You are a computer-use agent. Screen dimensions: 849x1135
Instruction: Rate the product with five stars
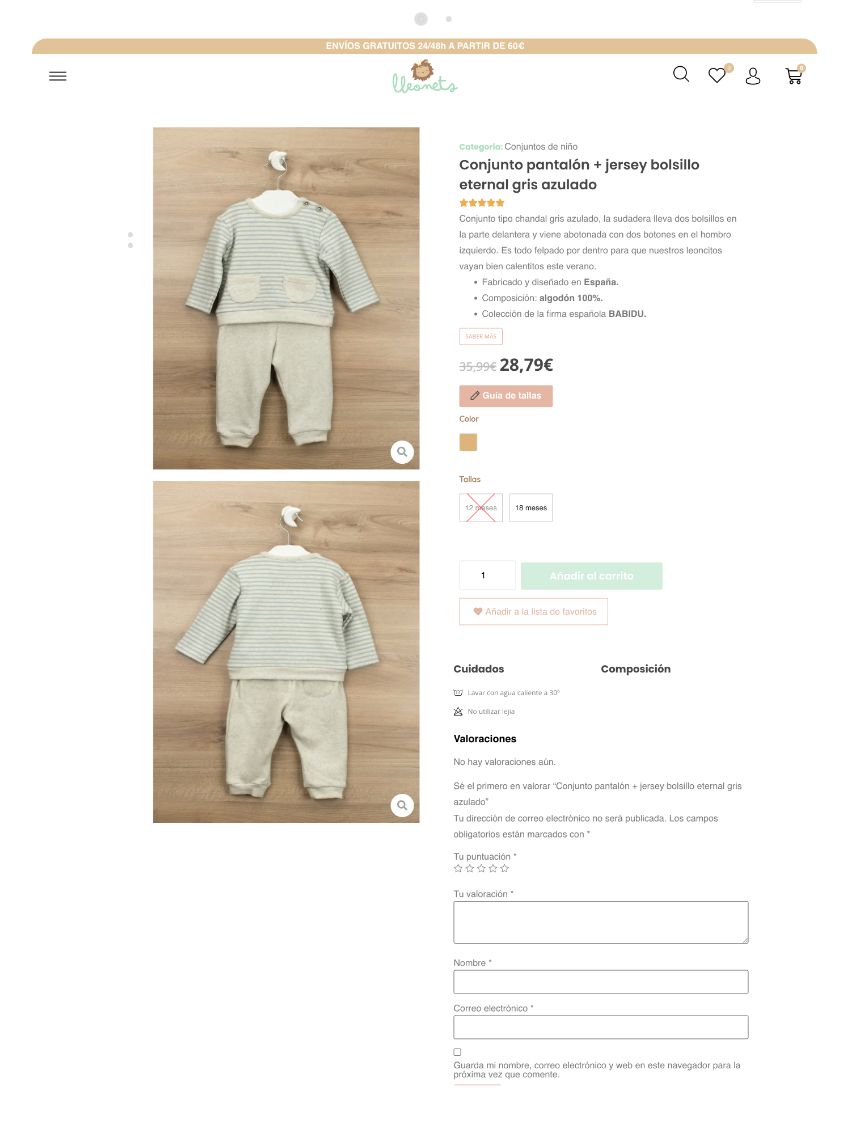(x=504, y=868)
